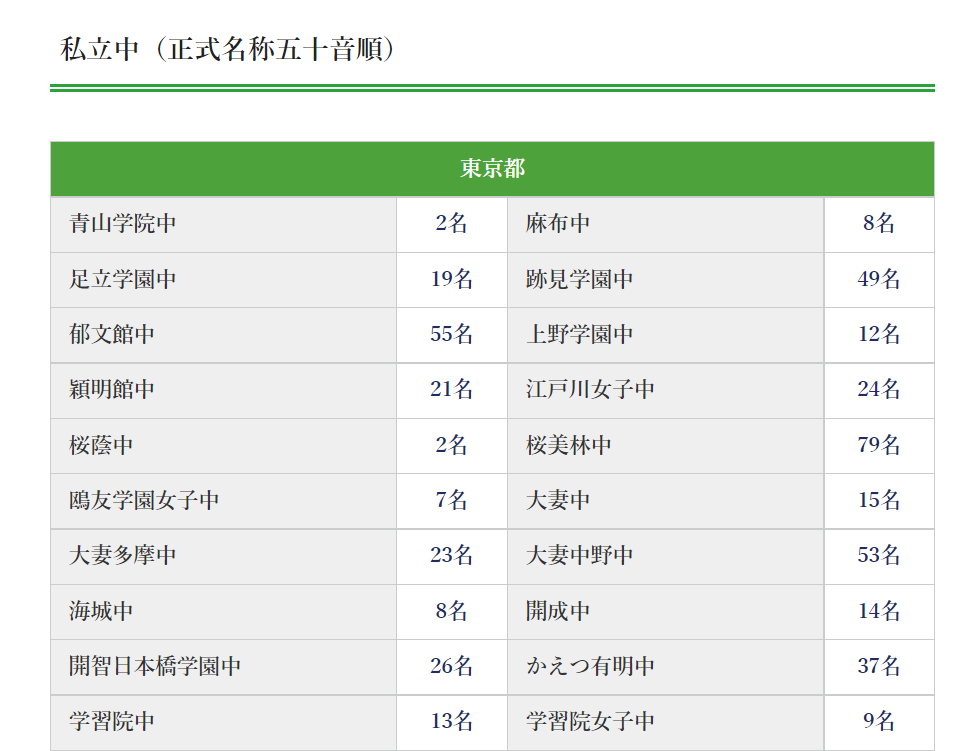Select the 13名 count cell

point(451,723)
